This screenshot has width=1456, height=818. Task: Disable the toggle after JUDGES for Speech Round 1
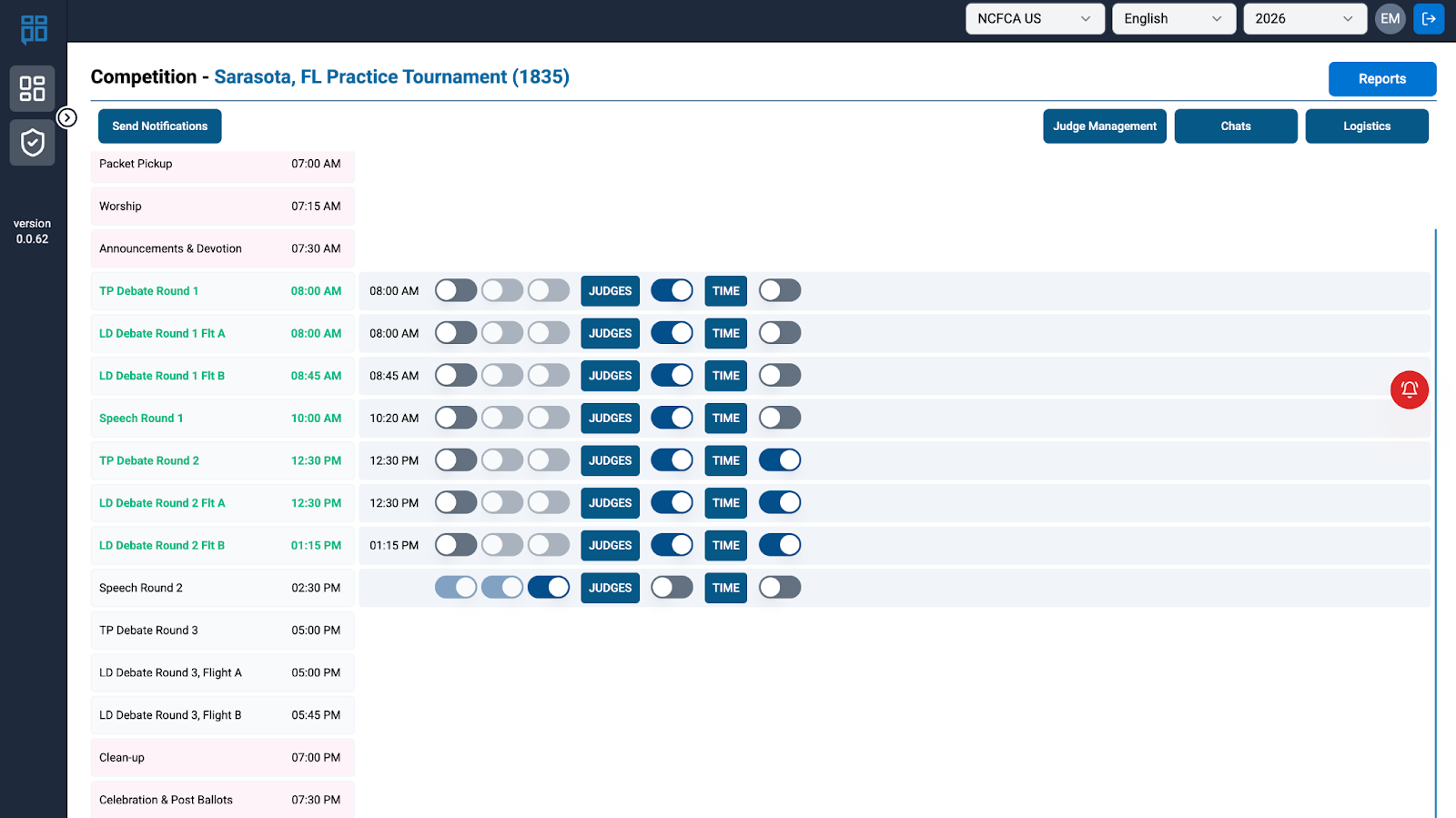pyautogui.click(x=672, y=418)
